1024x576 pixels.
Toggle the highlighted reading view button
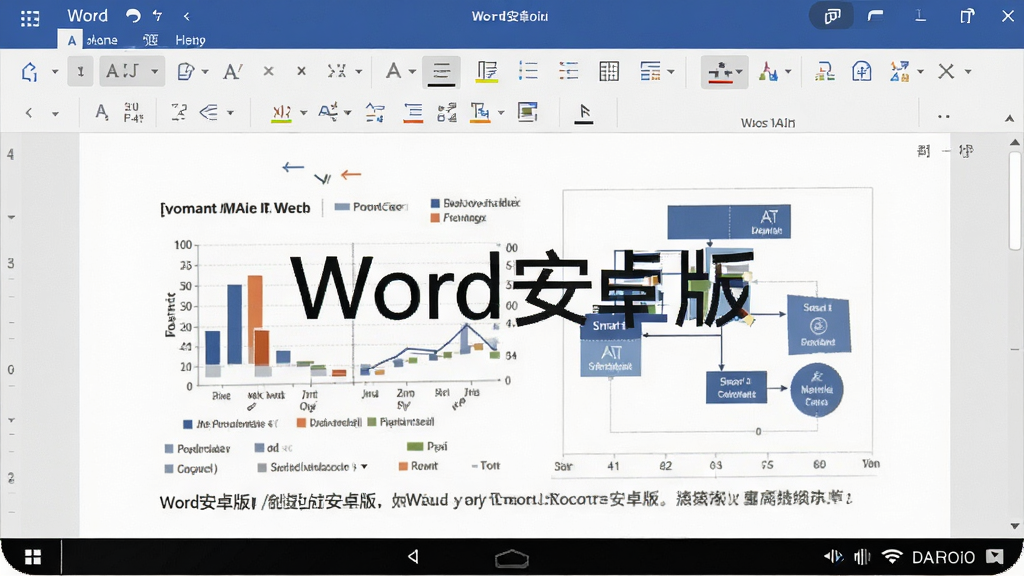pos(831,16)
